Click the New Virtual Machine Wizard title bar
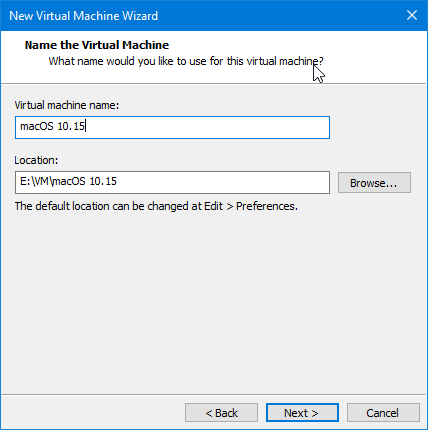Screen dimensions: 428x430 (200, 15)
